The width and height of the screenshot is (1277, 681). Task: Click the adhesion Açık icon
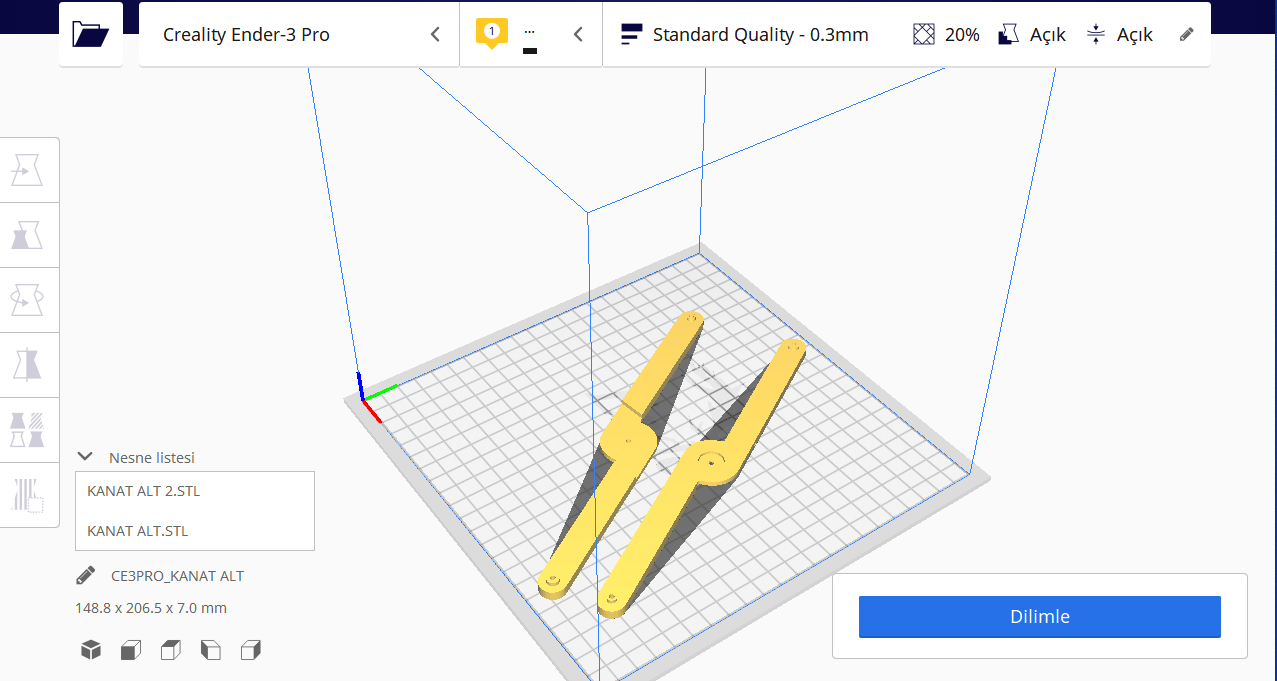pyautogui.click(x=1096, y=34)
